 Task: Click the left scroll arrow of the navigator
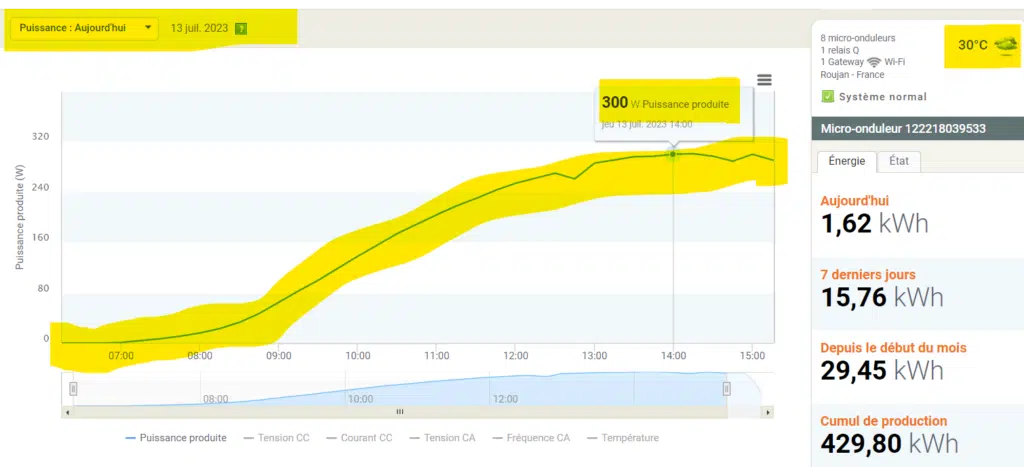click(x=68, y=411)
